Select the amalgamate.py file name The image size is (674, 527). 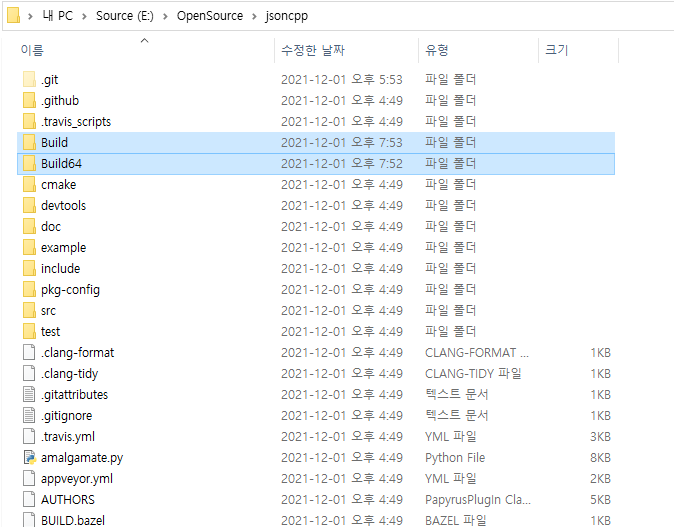82,458
